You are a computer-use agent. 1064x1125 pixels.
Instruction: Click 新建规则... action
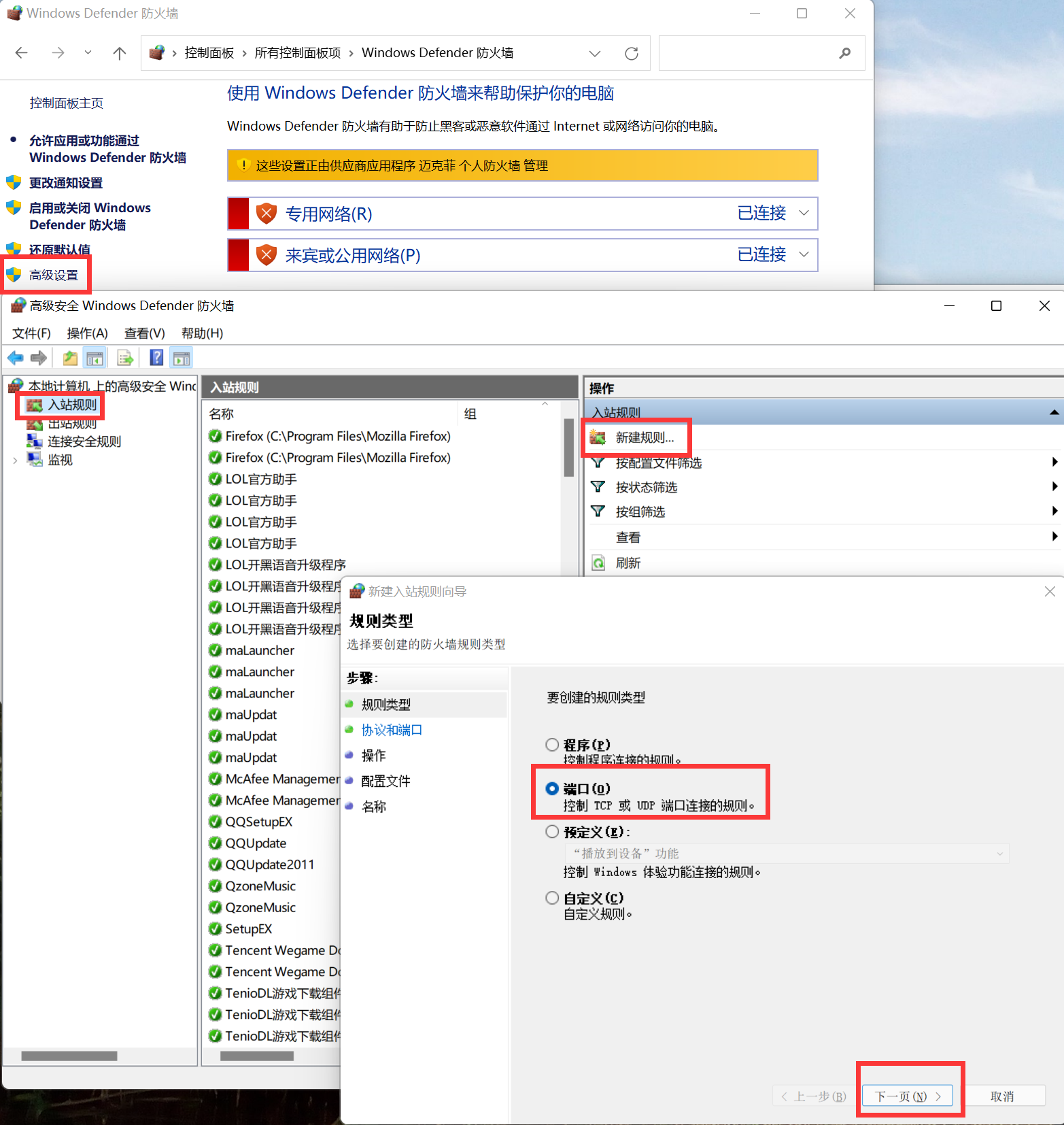click(x=645, y=437)
